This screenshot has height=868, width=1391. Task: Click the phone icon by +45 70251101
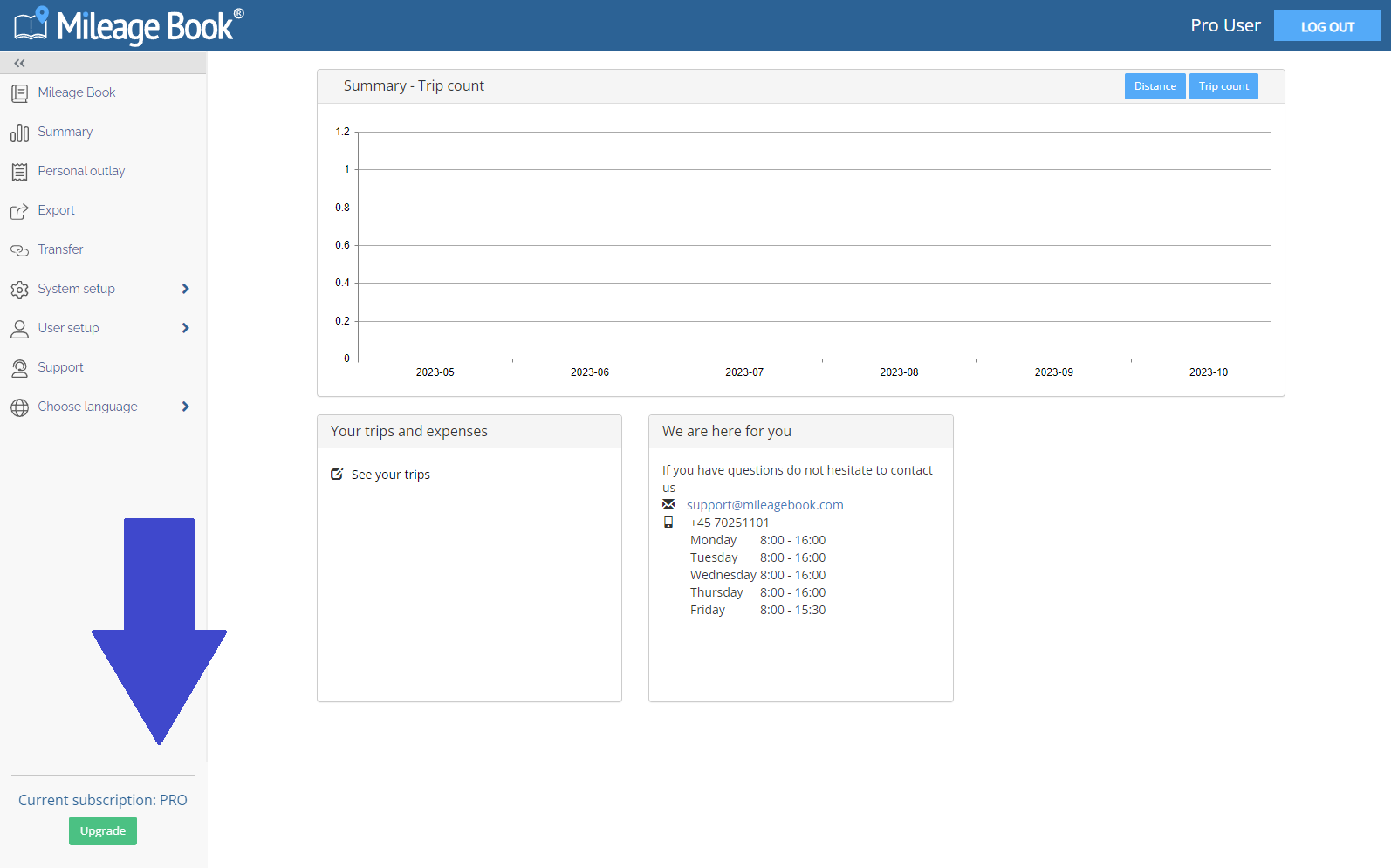pos(668,522)
